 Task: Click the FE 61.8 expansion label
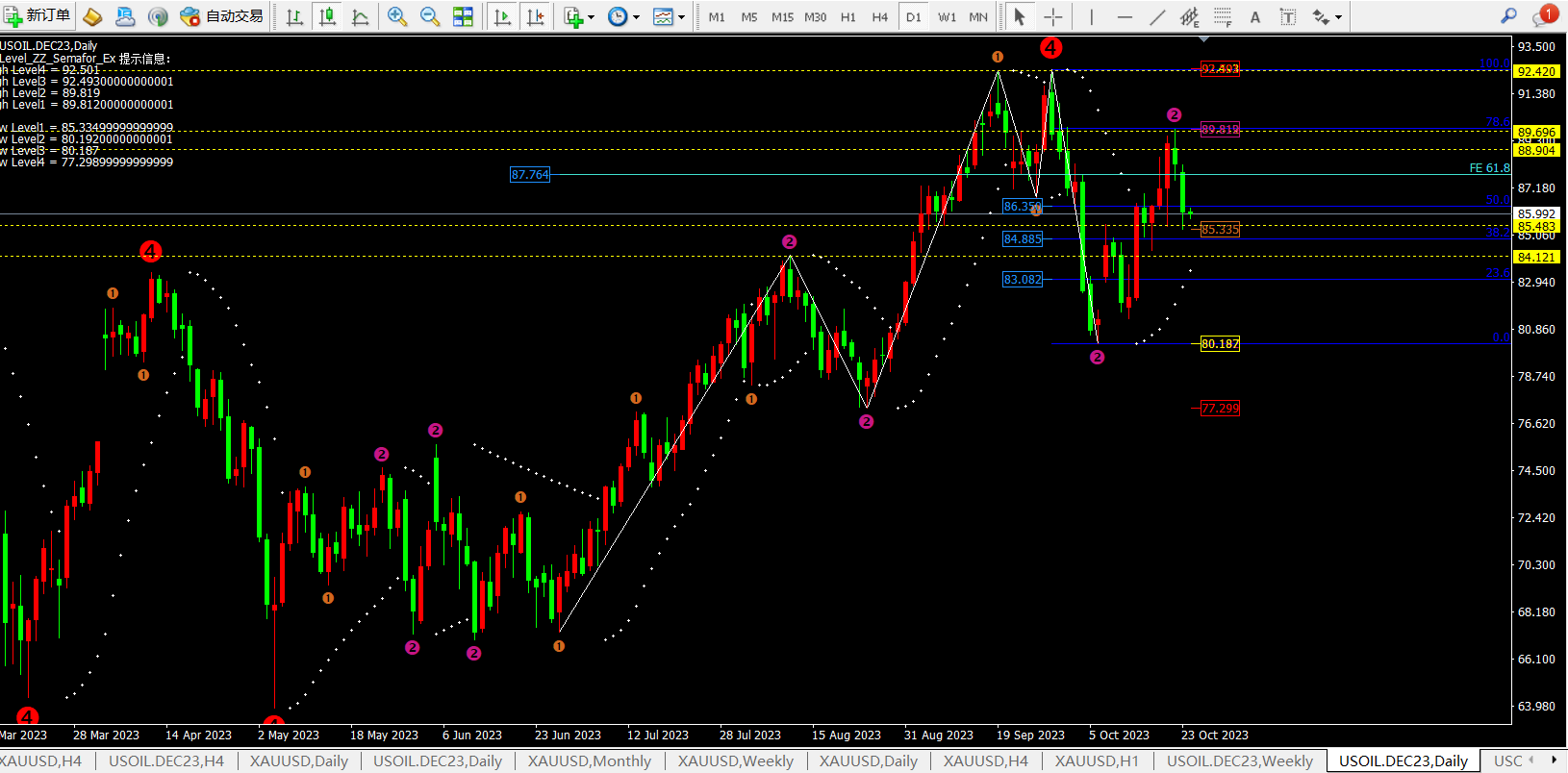pyautogui.click(x=1489, y=168)
